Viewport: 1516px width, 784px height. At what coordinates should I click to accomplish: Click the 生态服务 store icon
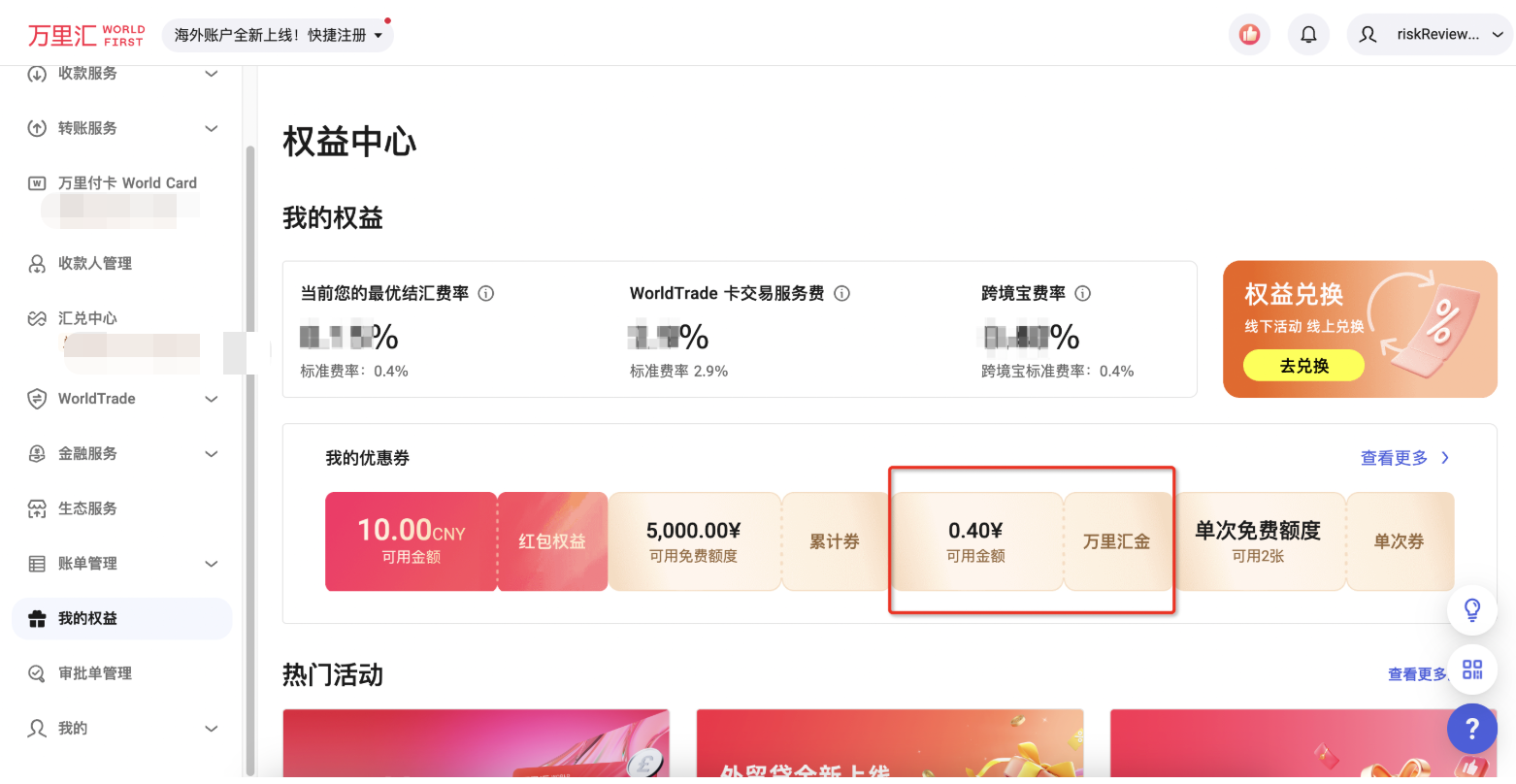(x=37, y=508)
